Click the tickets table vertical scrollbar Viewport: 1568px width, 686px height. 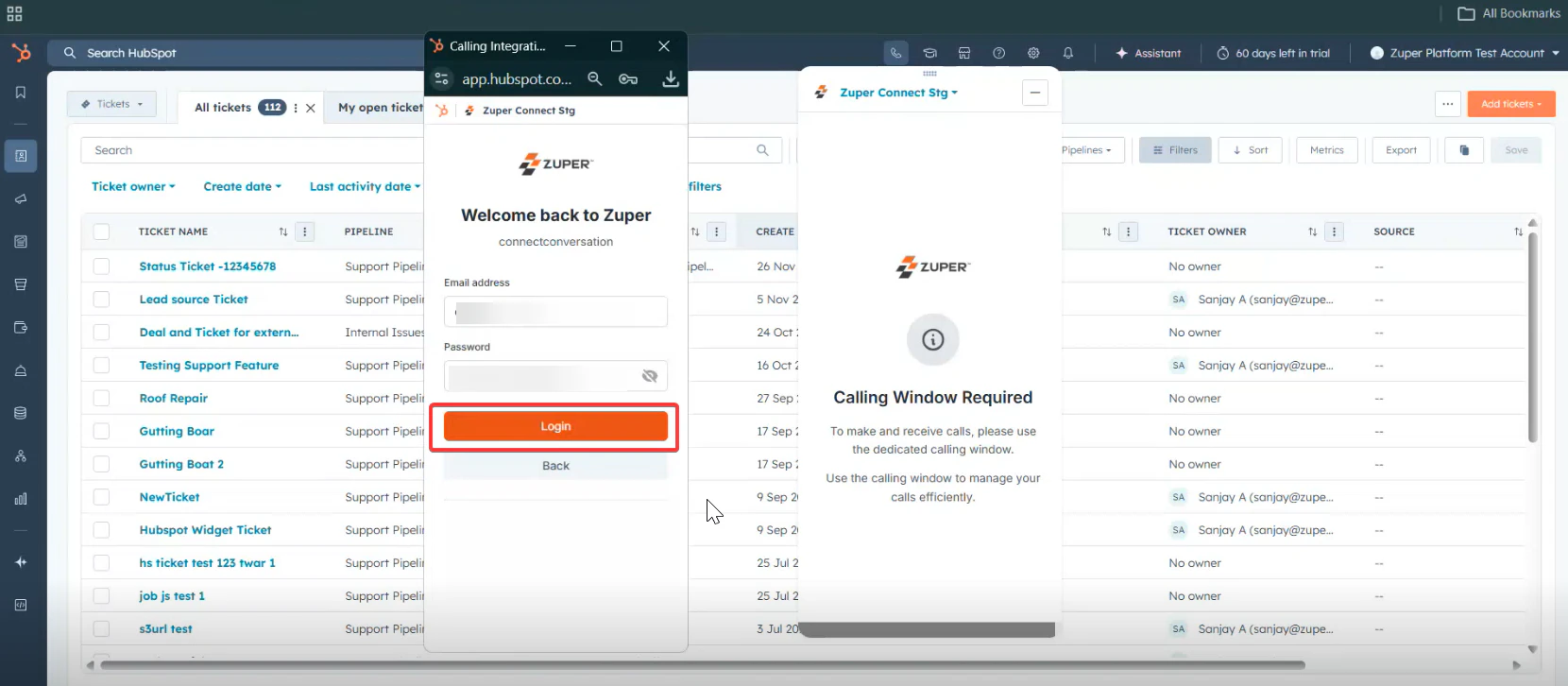coord(1532,336)
